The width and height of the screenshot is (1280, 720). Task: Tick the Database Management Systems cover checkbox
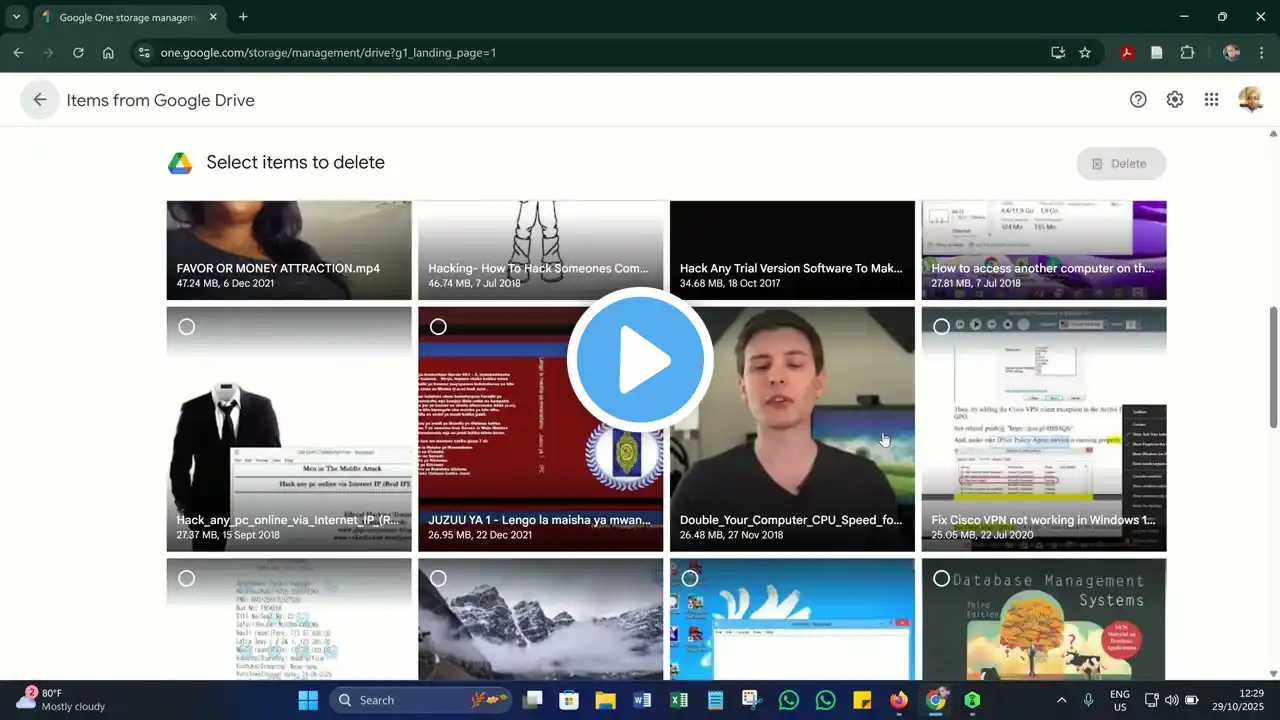click(941, 578)
